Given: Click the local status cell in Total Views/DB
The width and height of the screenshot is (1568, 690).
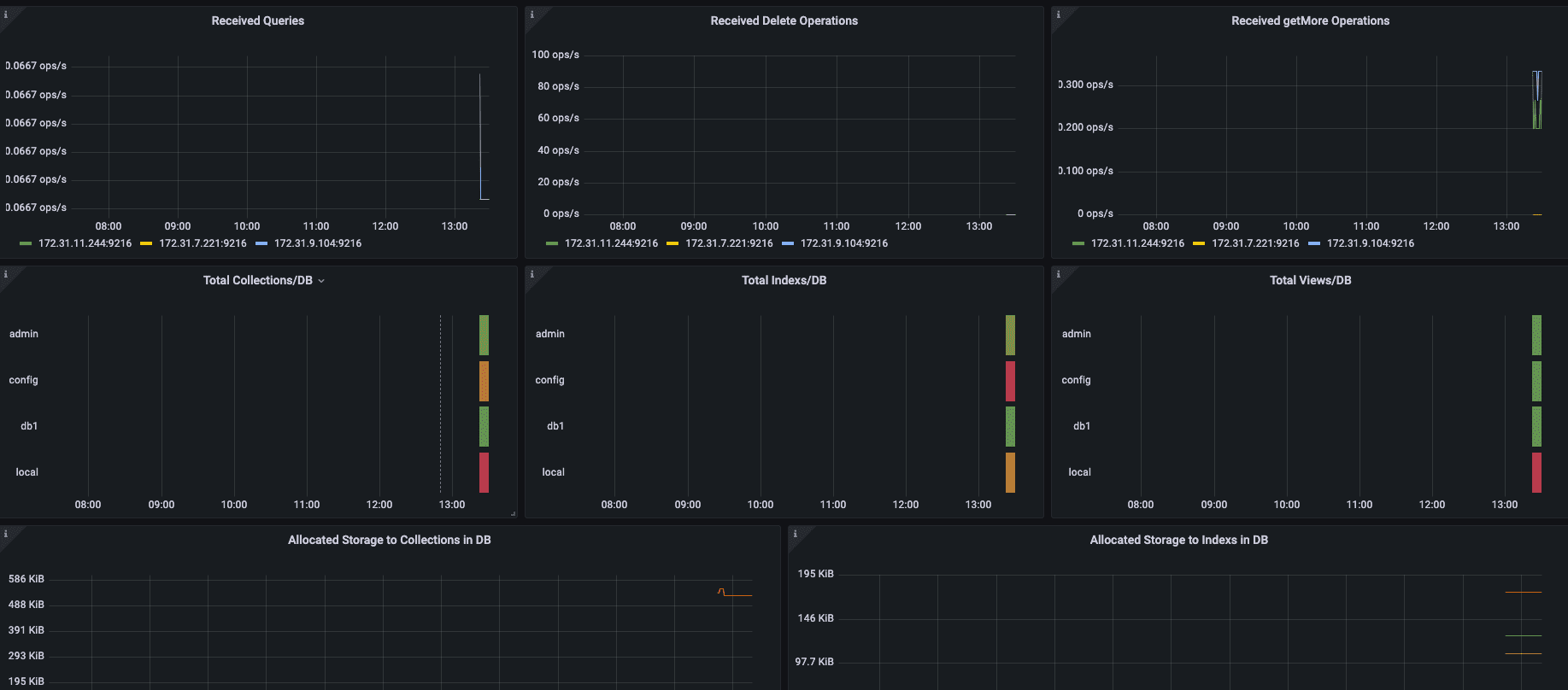Looking at the screenshot, I should tap(1536, 472).
